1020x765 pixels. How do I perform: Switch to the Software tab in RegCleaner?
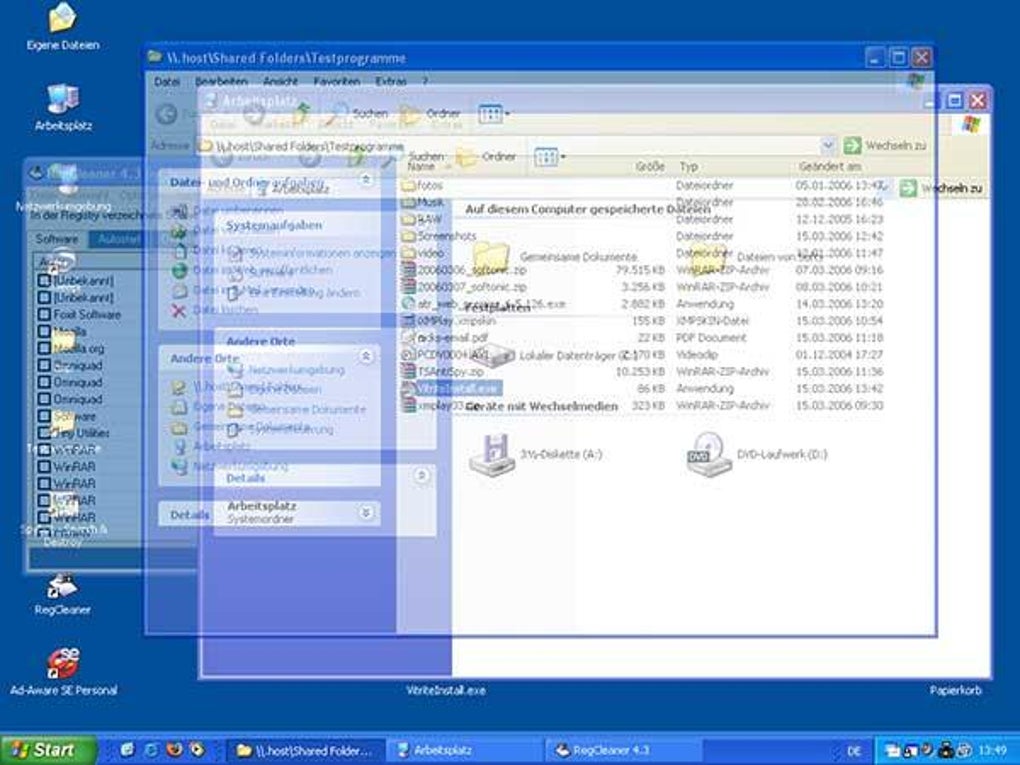(57, 239)
